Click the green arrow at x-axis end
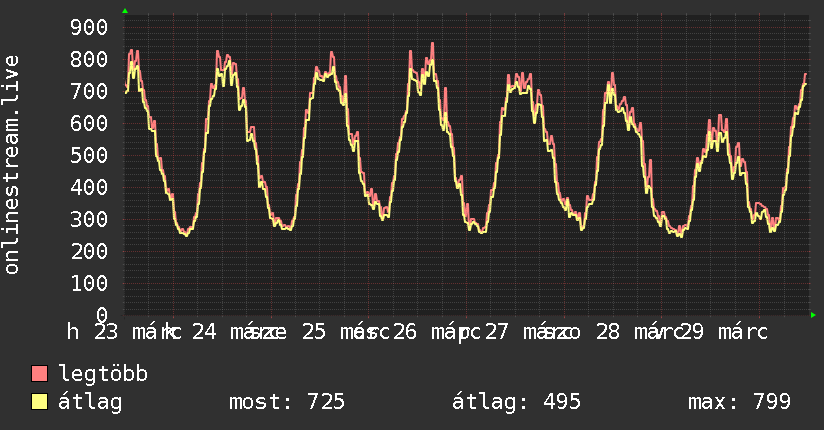The height and width of the screenshot is (430, 824). click(x=814, y=315)
